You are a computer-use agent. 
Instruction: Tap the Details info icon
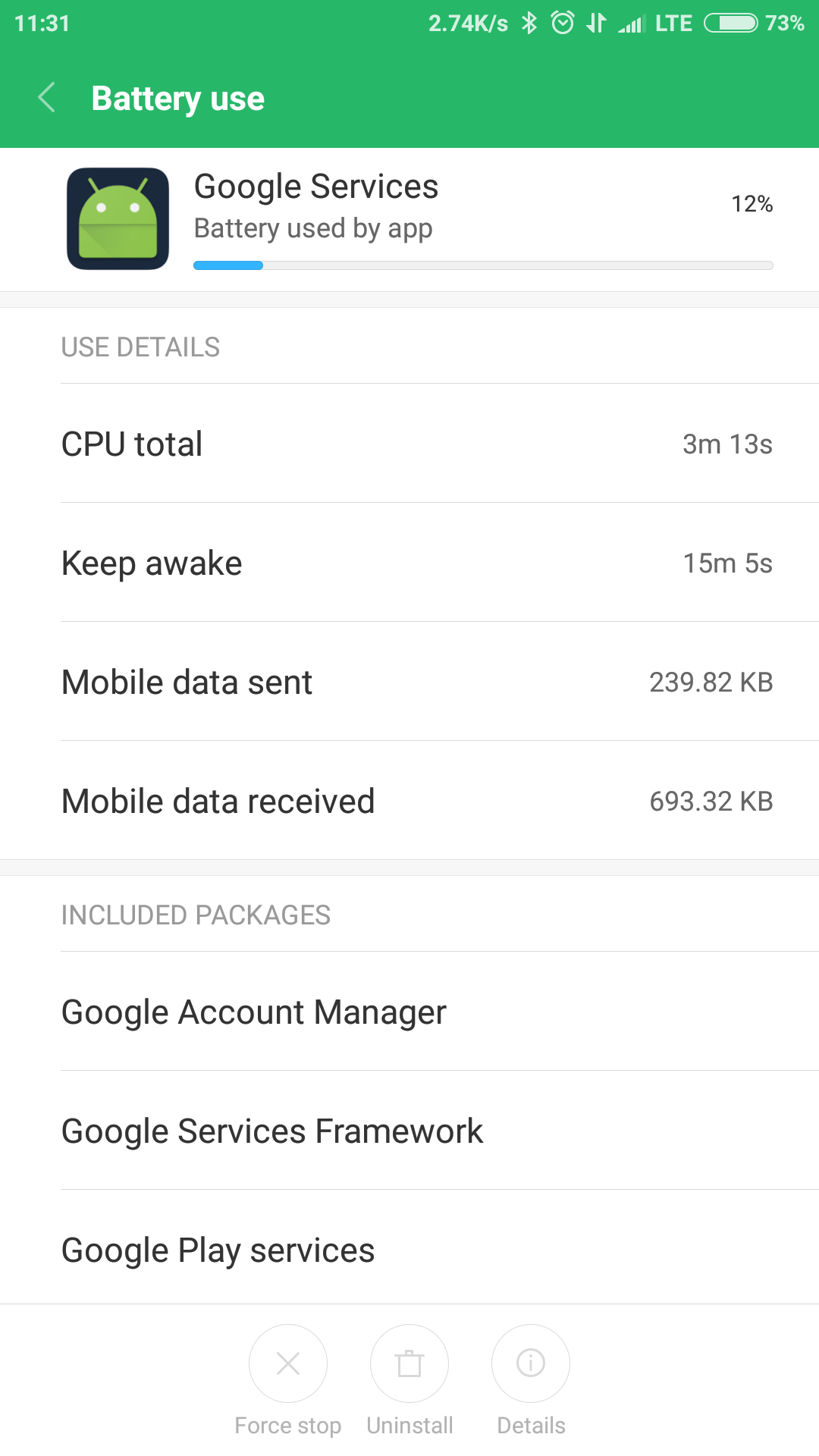point(531,1363)
